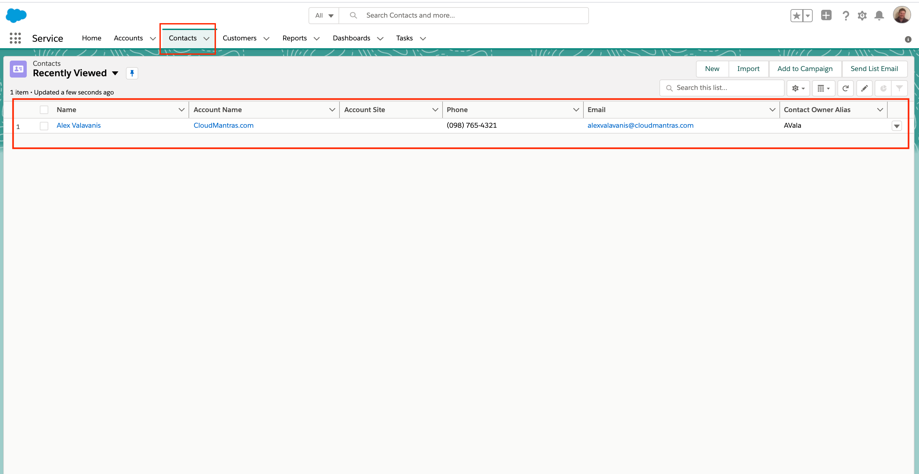Click the inline edit pencil icon
The width and height of the screenshot is (919, 474).
pos(865,88)
